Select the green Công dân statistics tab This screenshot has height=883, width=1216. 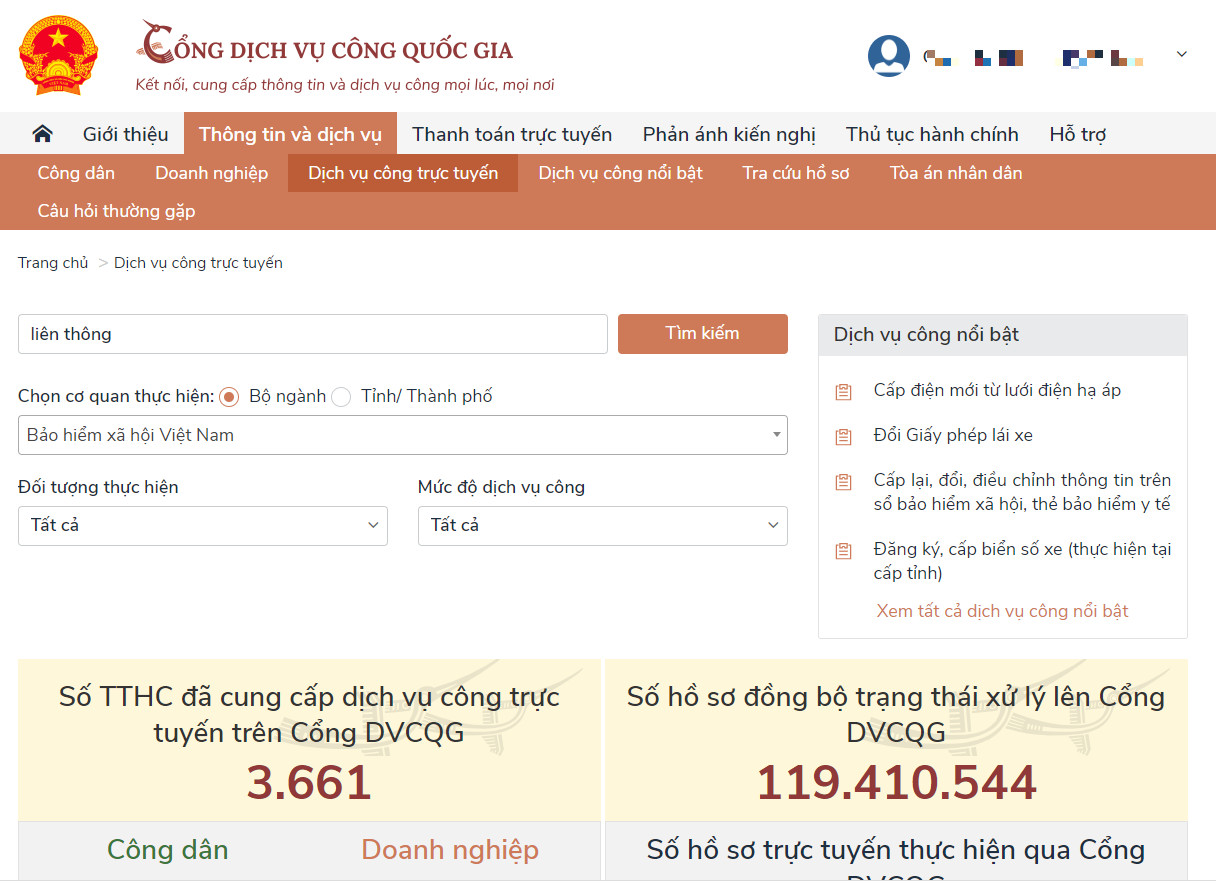point(168,850)
